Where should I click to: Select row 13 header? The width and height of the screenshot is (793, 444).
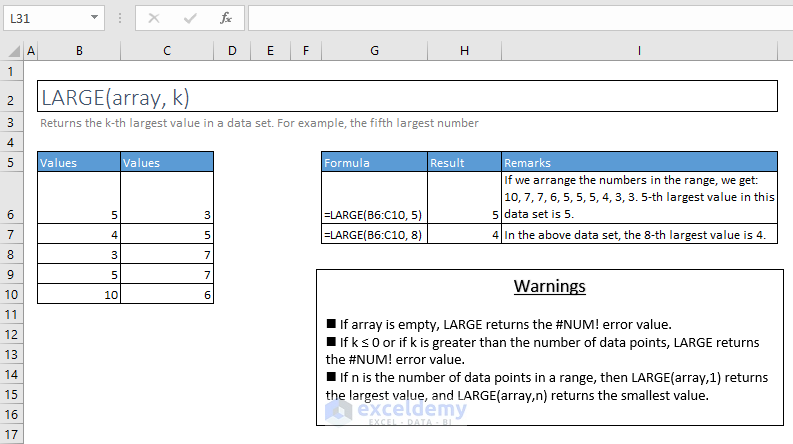11,354
